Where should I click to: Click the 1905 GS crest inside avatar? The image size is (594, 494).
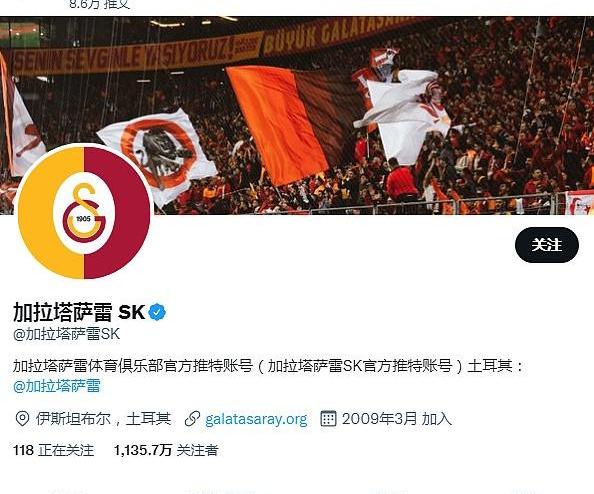point(84,213)
